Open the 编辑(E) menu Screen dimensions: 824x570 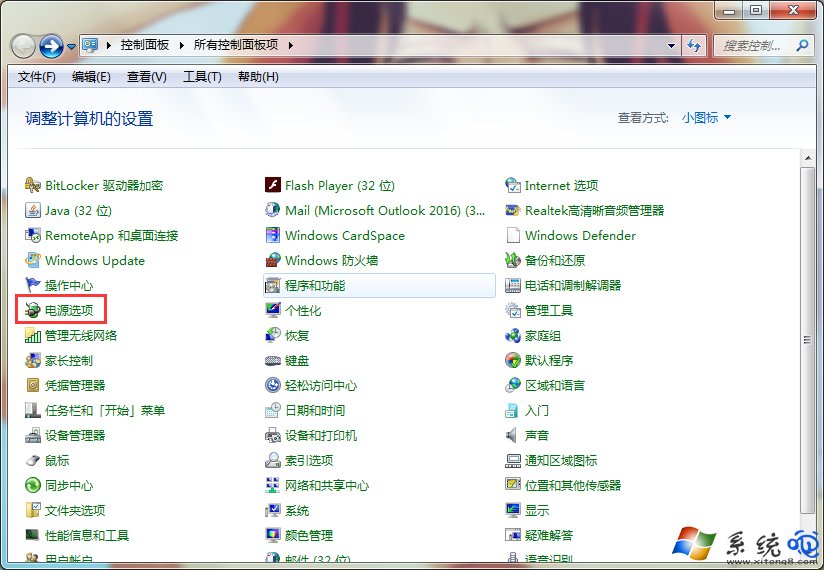click(91, 77)
